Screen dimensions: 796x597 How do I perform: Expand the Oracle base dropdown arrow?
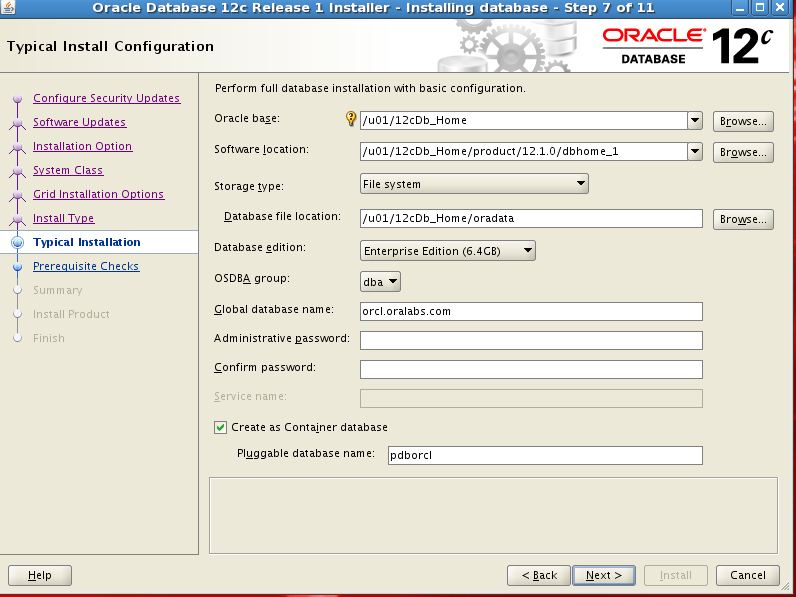[695, 121]
